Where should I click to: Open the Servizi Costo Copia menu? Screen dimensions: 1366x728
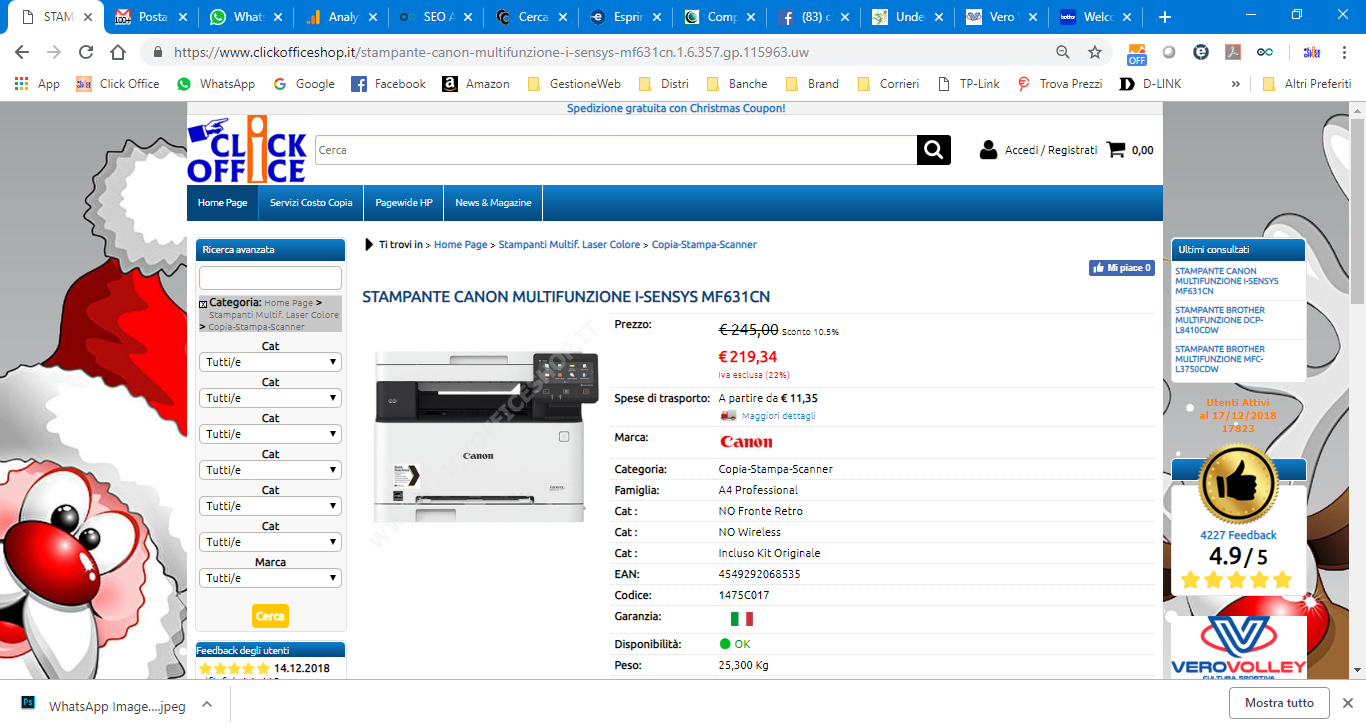[311, 203]
